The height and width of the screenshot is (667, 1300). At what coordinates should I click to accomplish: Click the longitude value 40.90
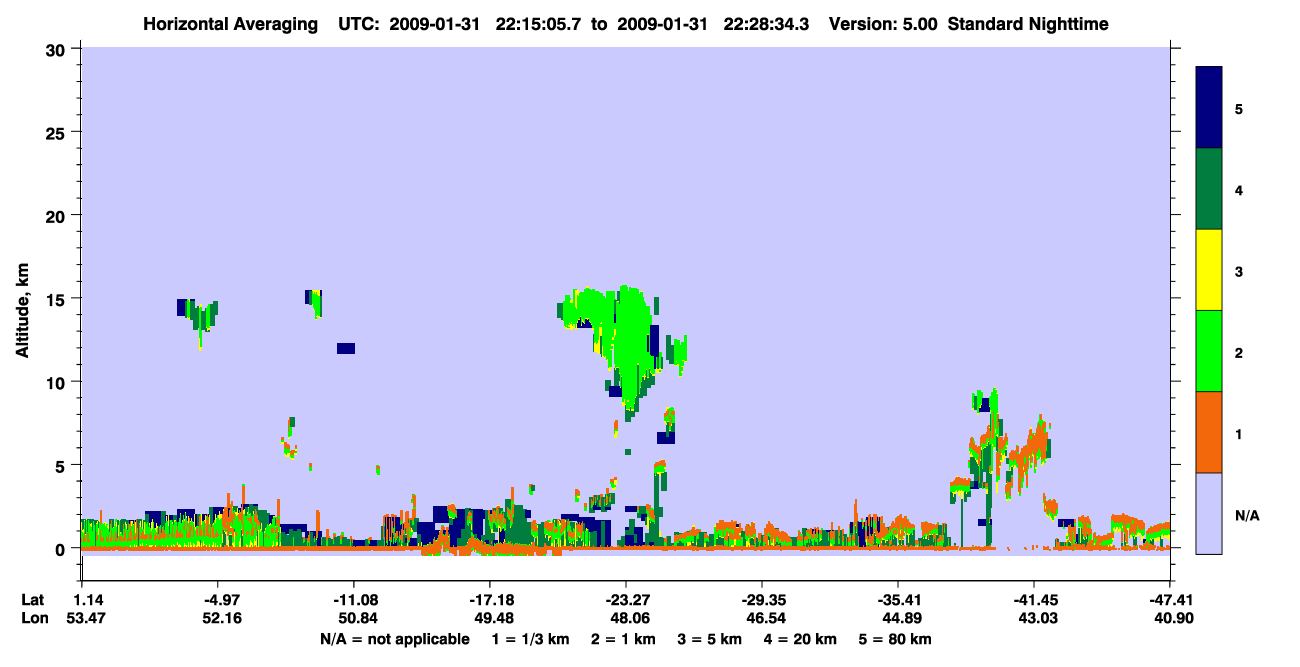(1175, 618)
